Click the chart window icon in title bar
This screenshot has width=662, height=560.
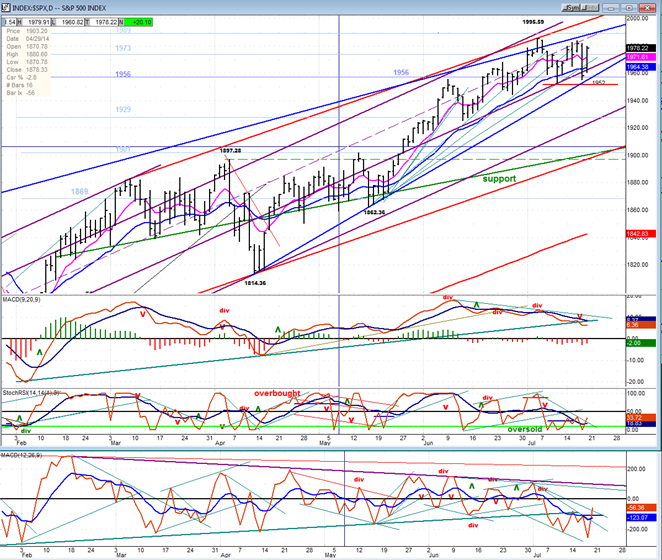[x=5, y=8]
